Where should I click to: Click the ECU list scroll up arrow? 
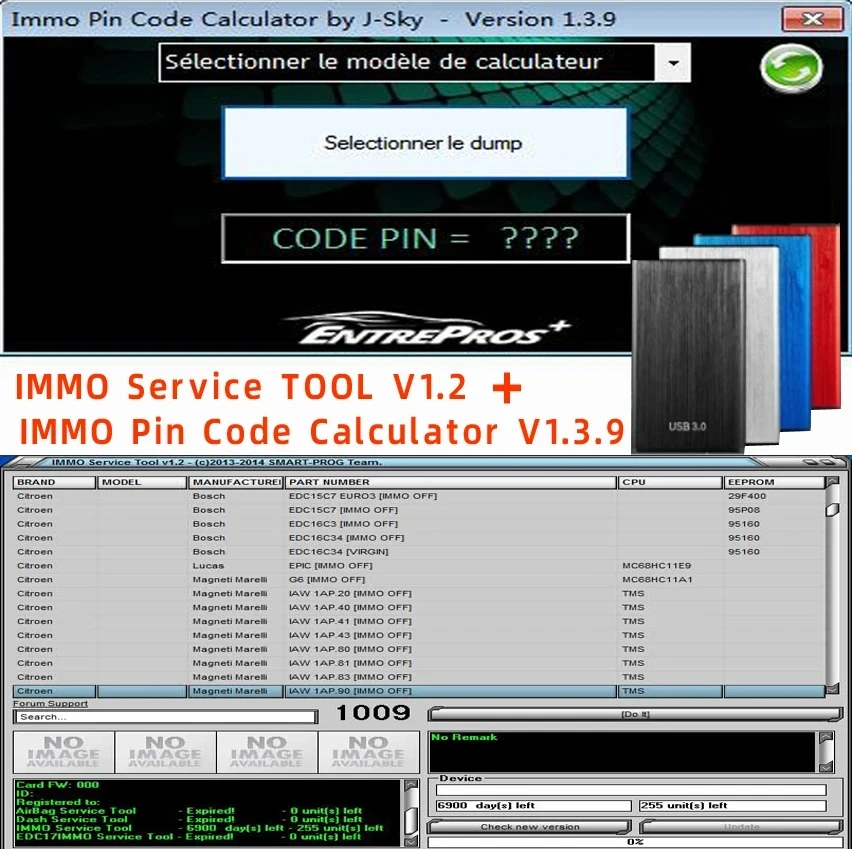point(832,482)
